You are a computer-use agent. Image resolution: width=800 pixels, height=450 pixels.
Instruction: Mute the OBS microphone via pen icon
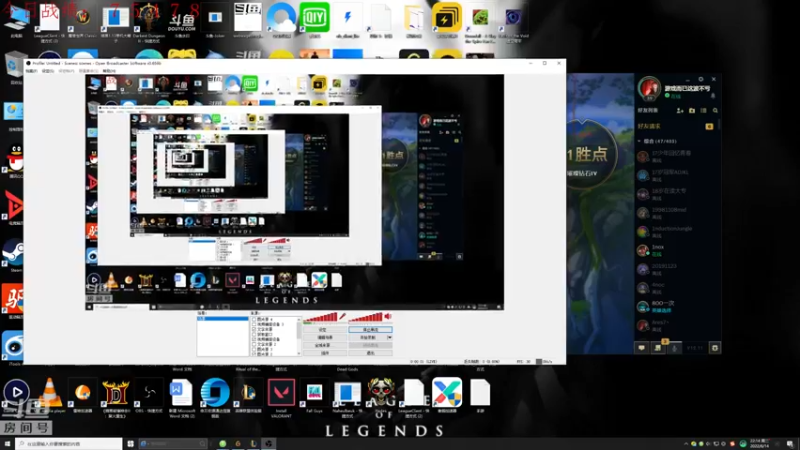pyautogui.click(x=342, y=317)
